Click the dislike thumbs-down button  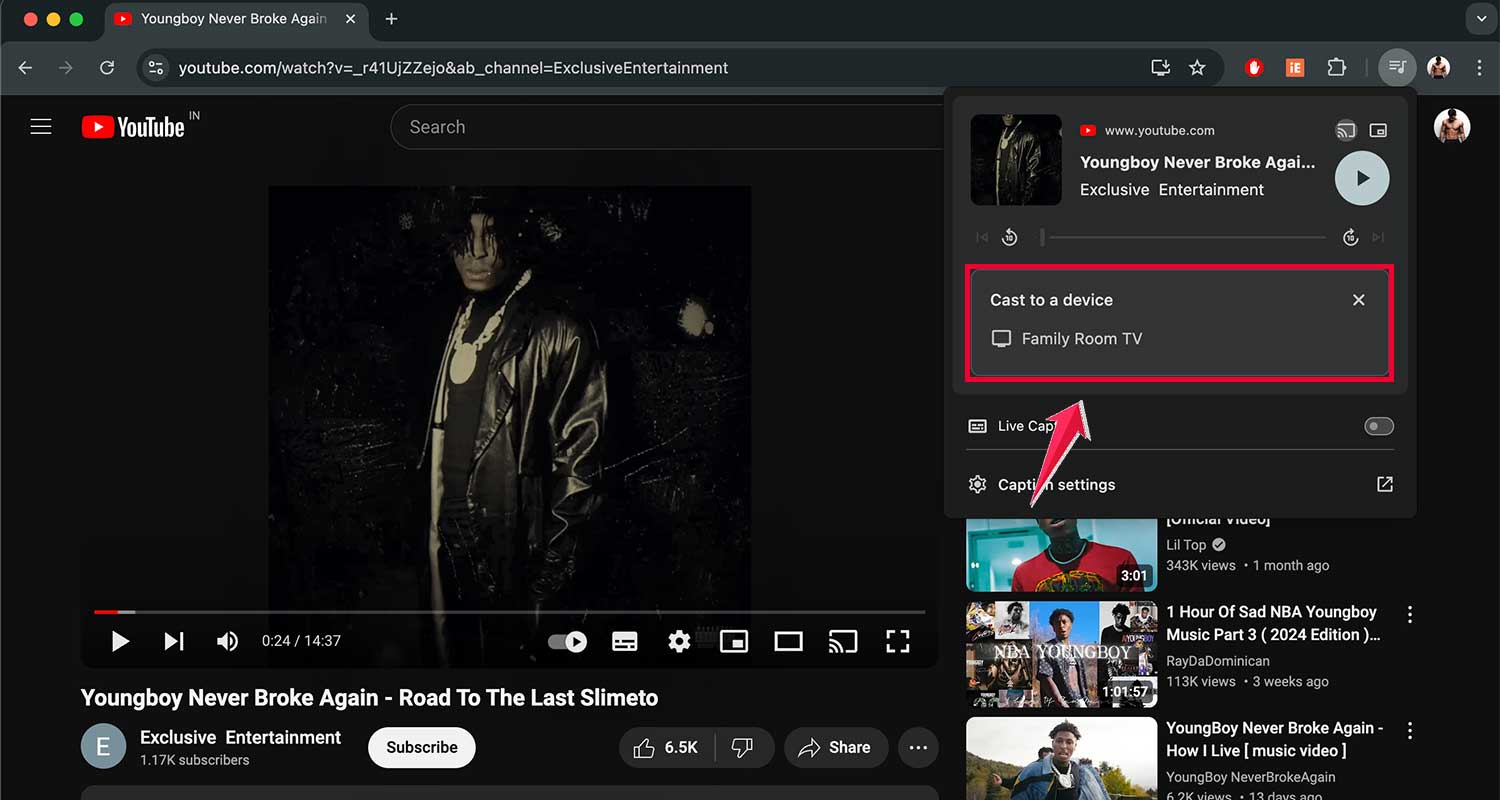click(x=742, y=747)
